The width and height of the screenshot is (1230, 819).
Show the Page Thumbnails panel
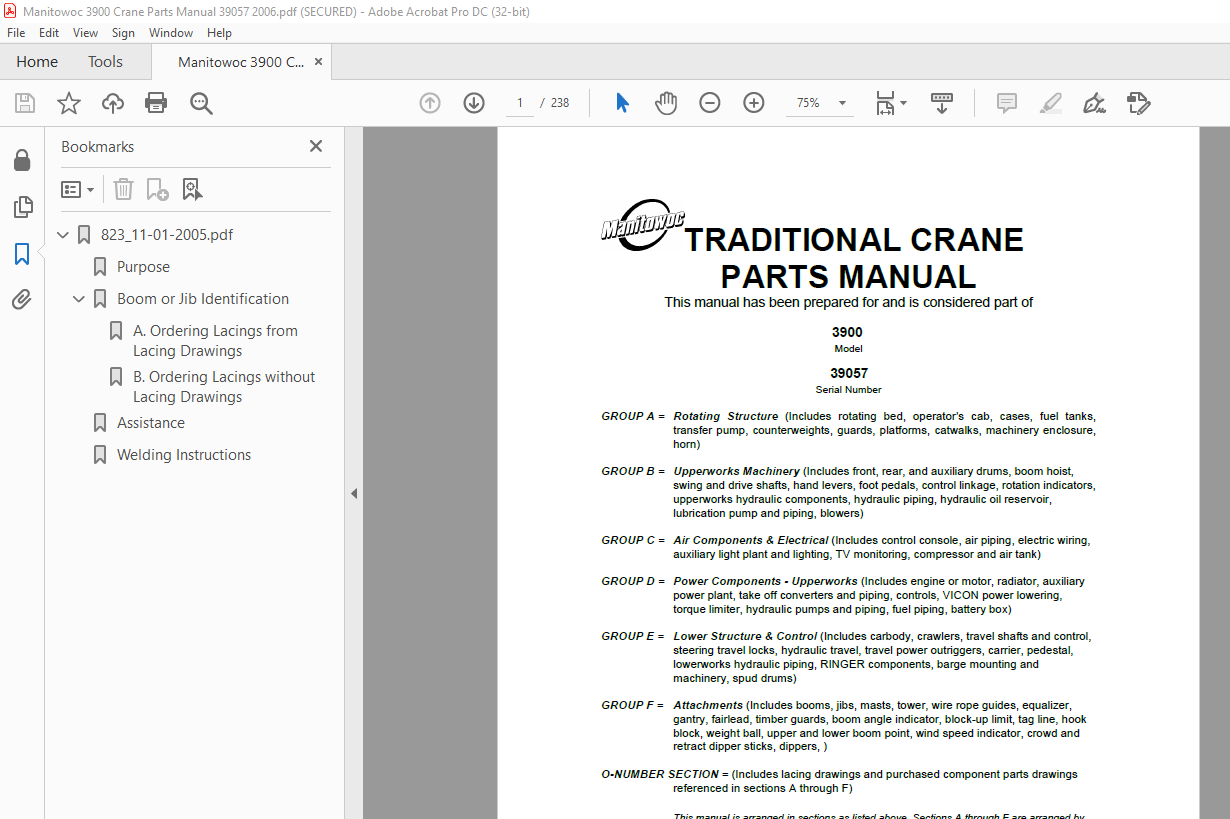[22, 207]
